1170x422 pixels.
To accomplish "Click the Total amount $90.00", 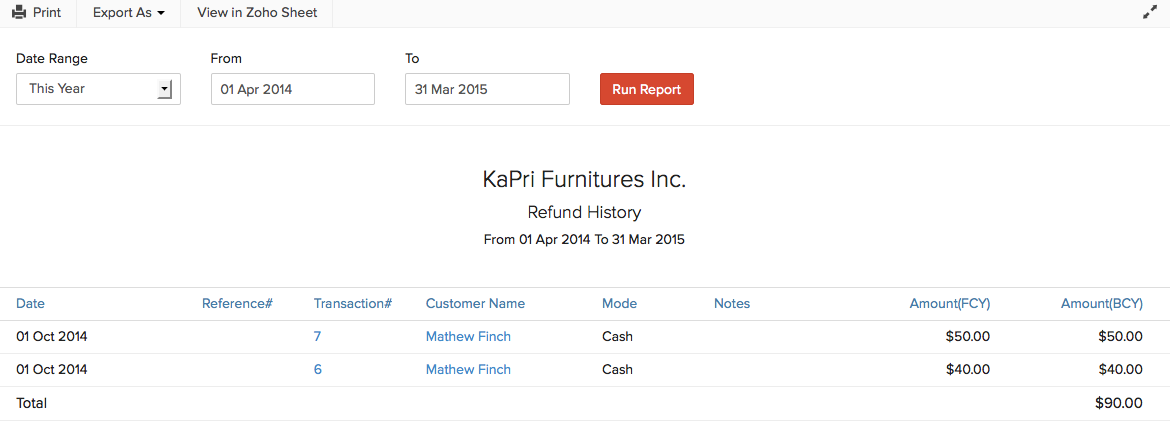I will click(1119, 403).
